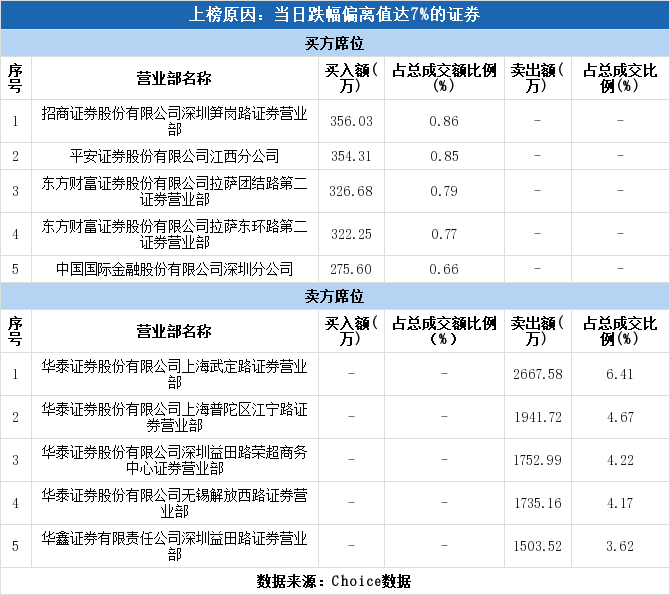Select the sell amount 1503.52
The width and height of the screenshot is (670, 595).
pyautogui.click(x=538, y=546)
